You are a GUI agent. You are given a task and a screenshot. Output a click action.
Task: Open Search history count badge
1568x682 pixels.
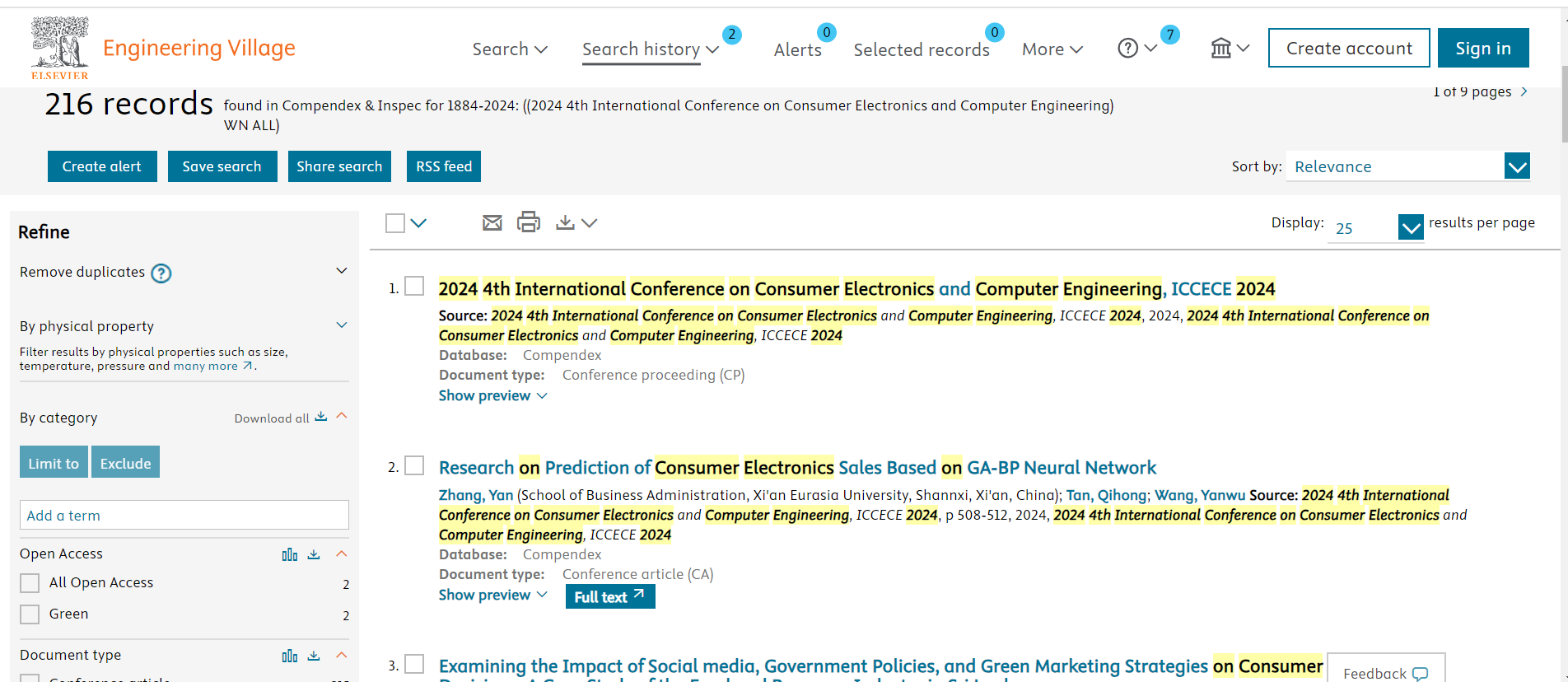click(731, 35)
